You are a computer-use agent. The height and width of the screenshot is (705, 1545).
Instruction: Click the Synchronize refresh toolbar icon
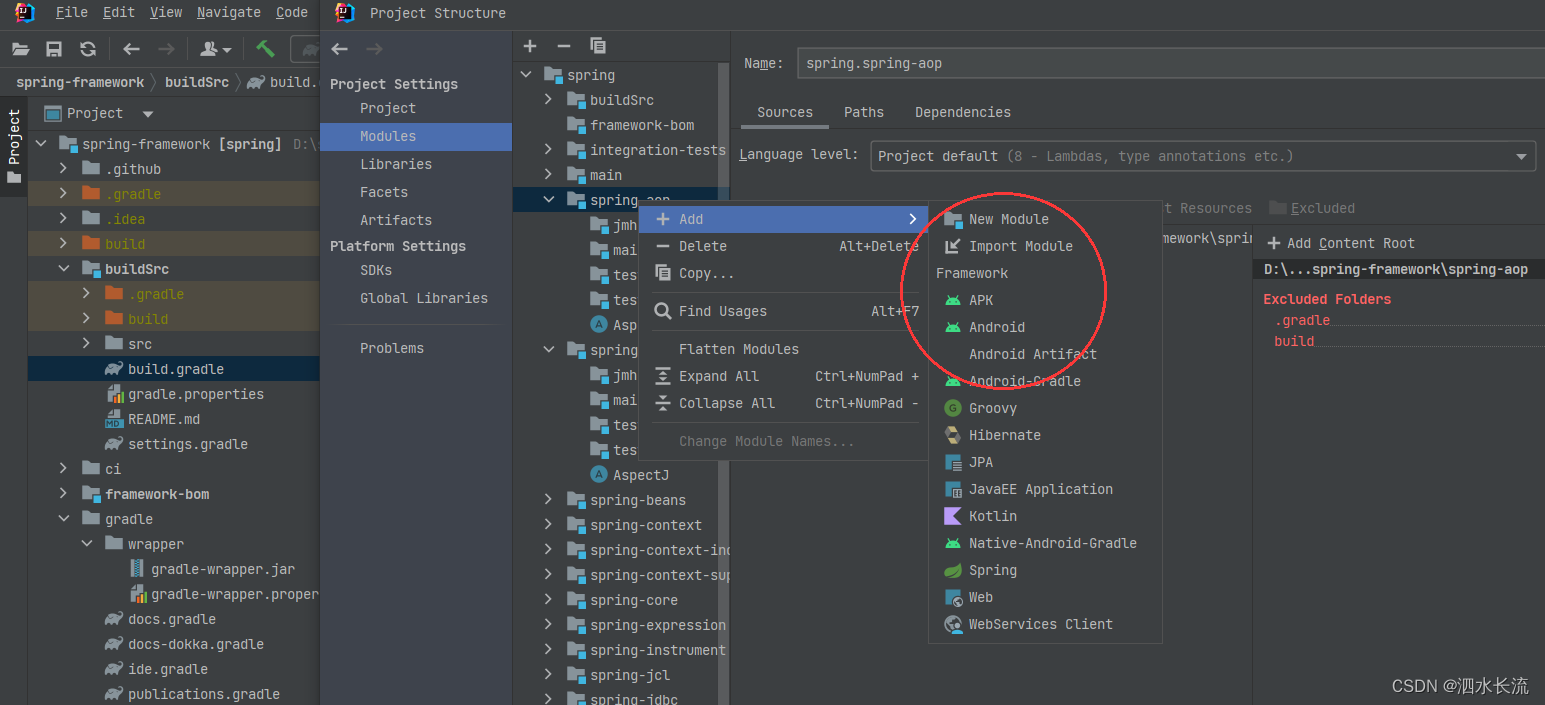click(88, 49)
